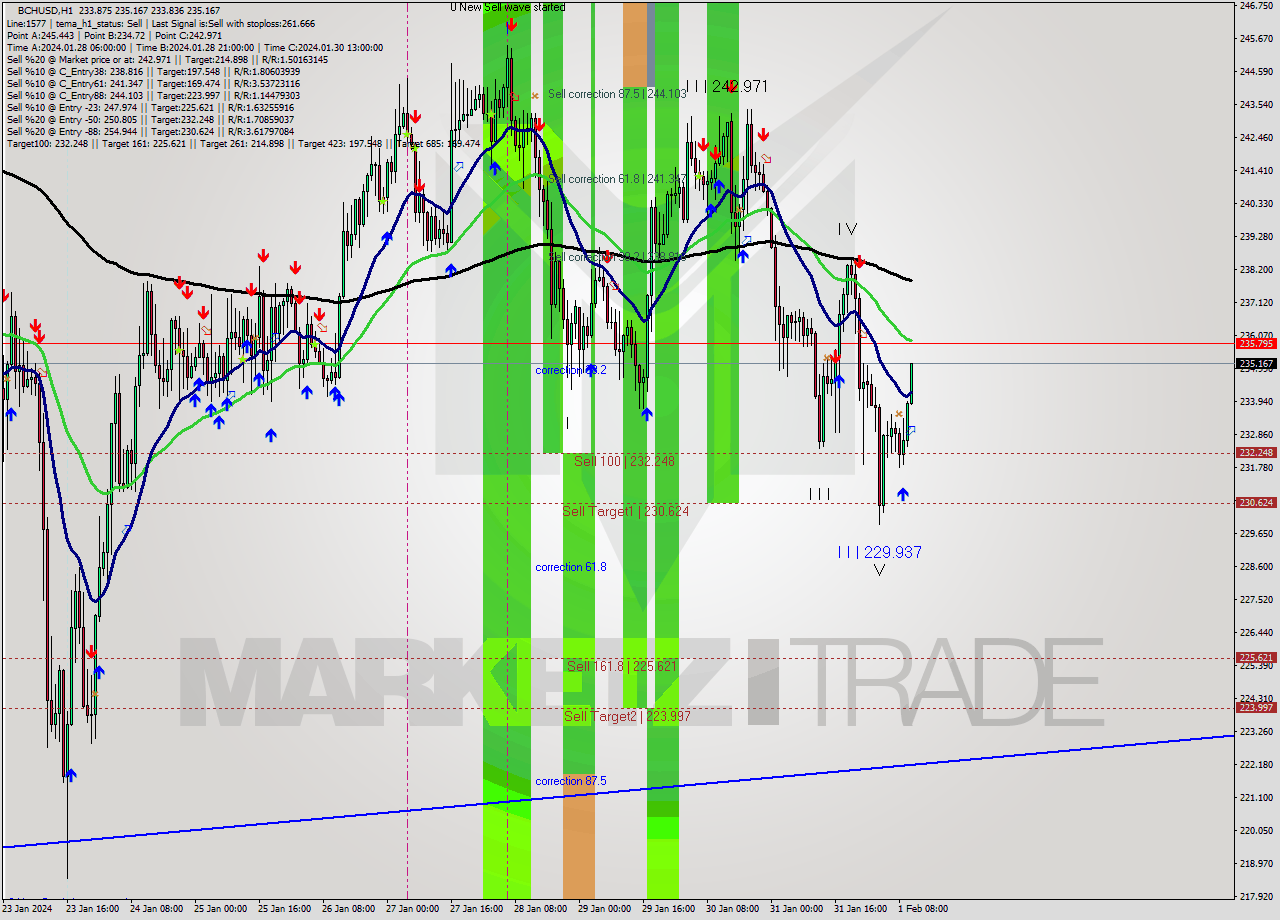Select the '31 Jan 16:00' time label

860,909
